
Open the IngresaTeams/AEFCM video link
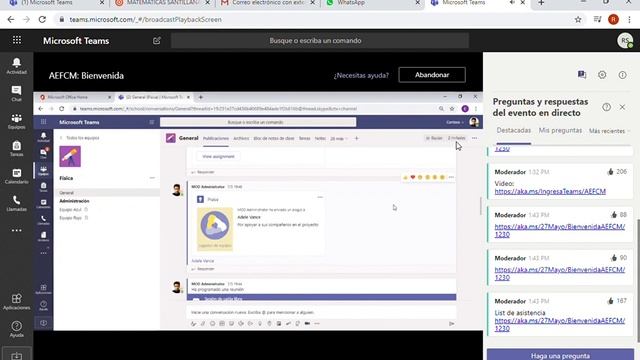[x=550, y=191]
